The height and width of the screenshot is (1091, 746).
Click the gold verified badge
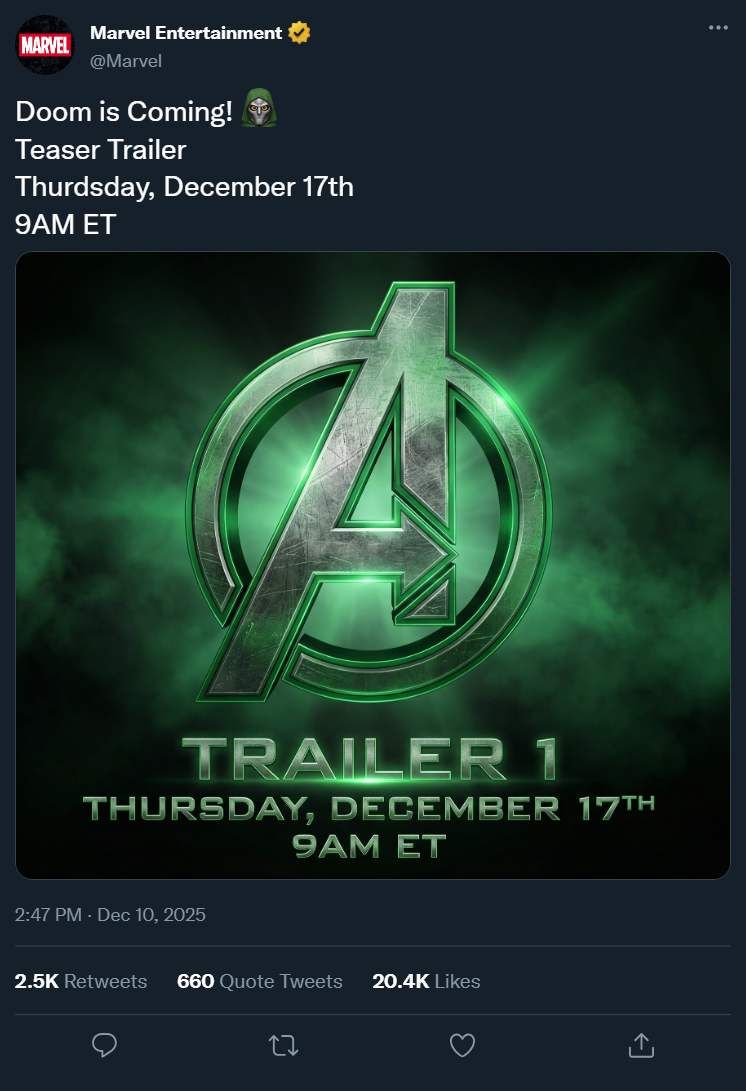pos(299,33)
